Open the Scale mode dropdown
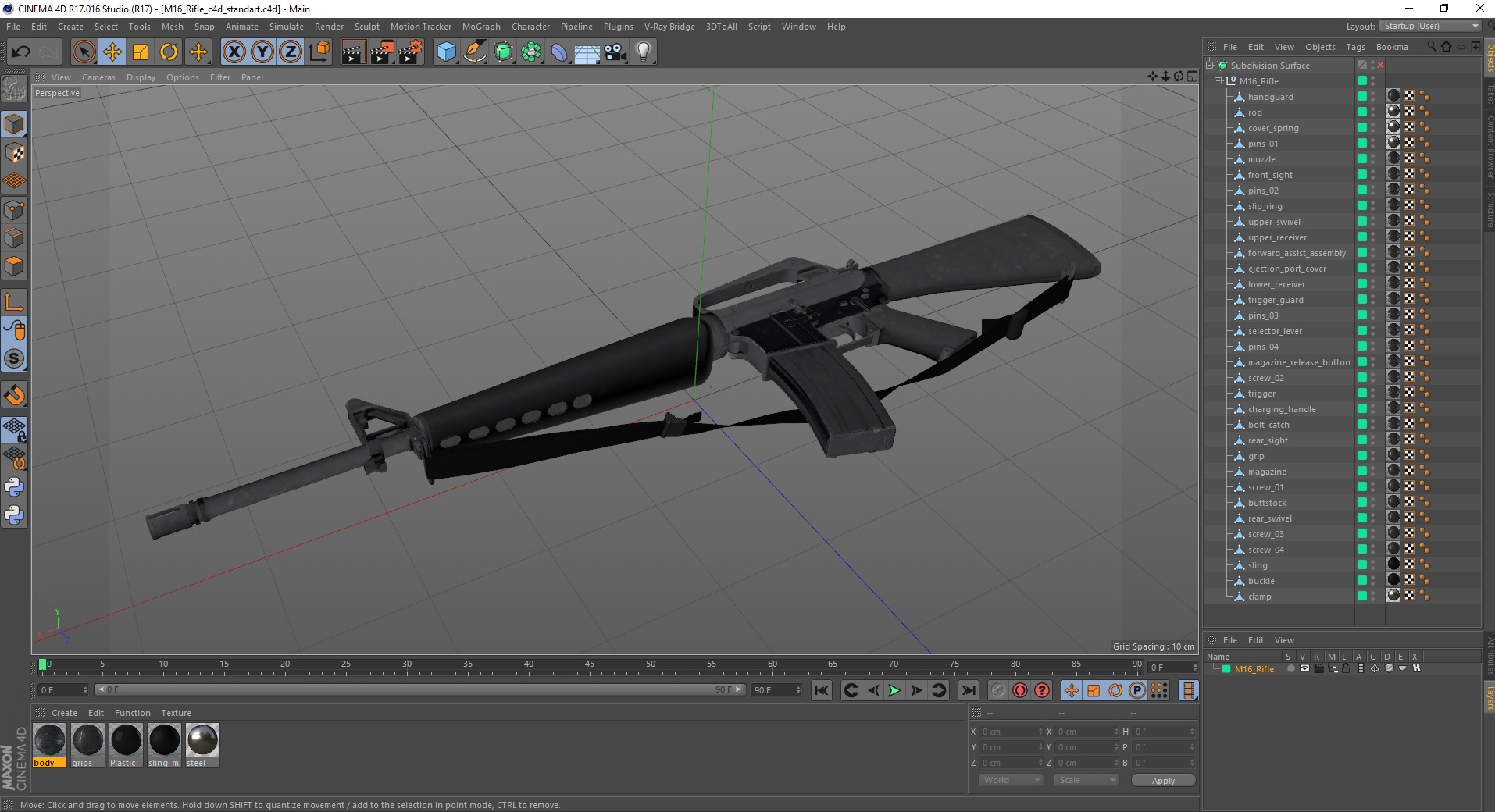Image resolution: width=1495 pixels, height=812 pixels. [x=1086, y=780]
